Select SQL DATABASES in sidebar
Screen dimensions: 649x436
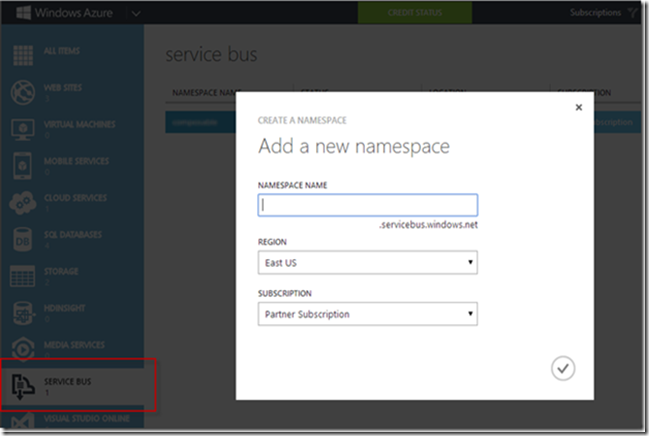(73, 235)
